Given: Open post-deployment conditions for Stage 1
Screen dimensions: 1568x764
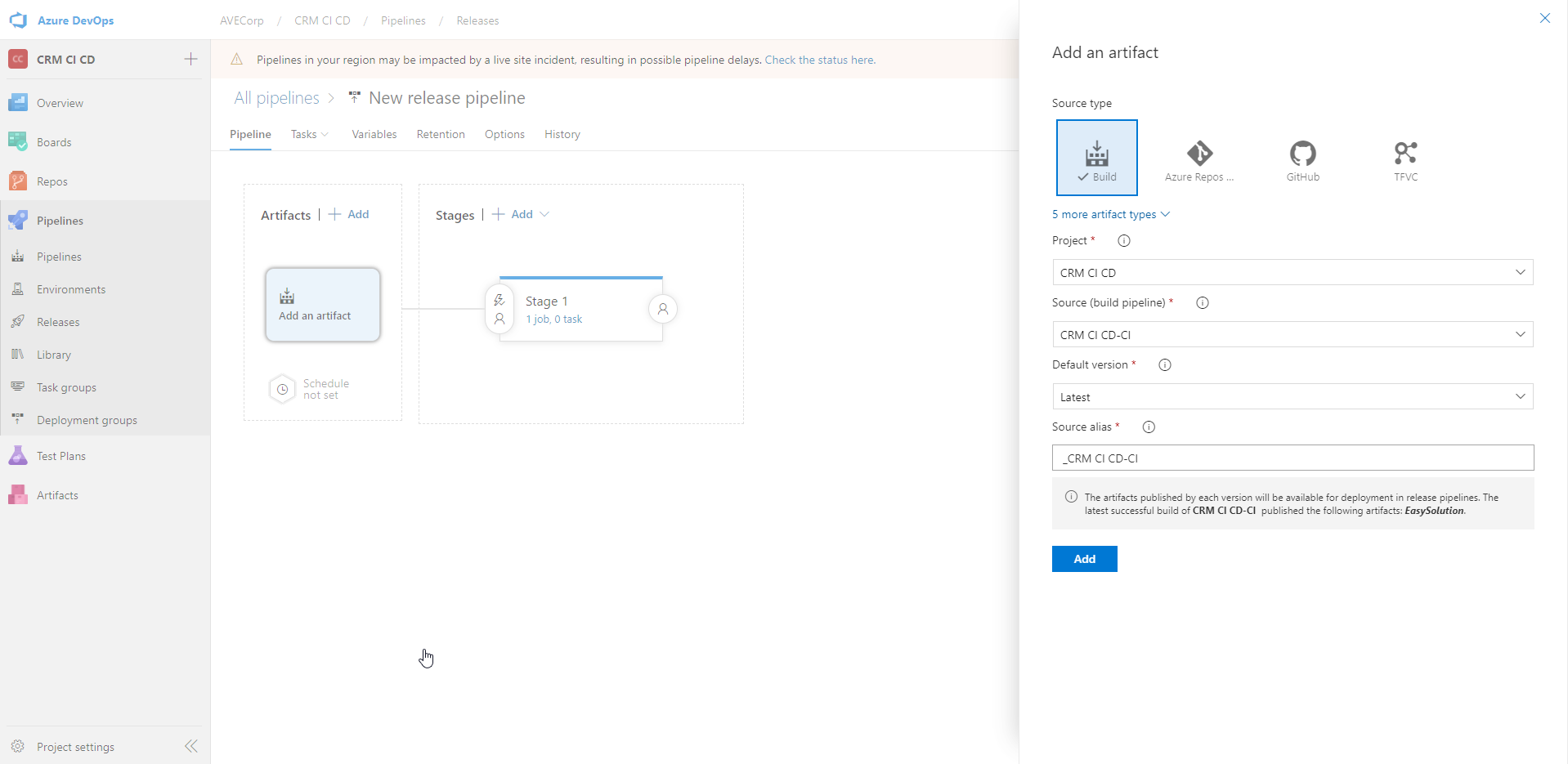Looking at the screenshot, I should point(663,309).
